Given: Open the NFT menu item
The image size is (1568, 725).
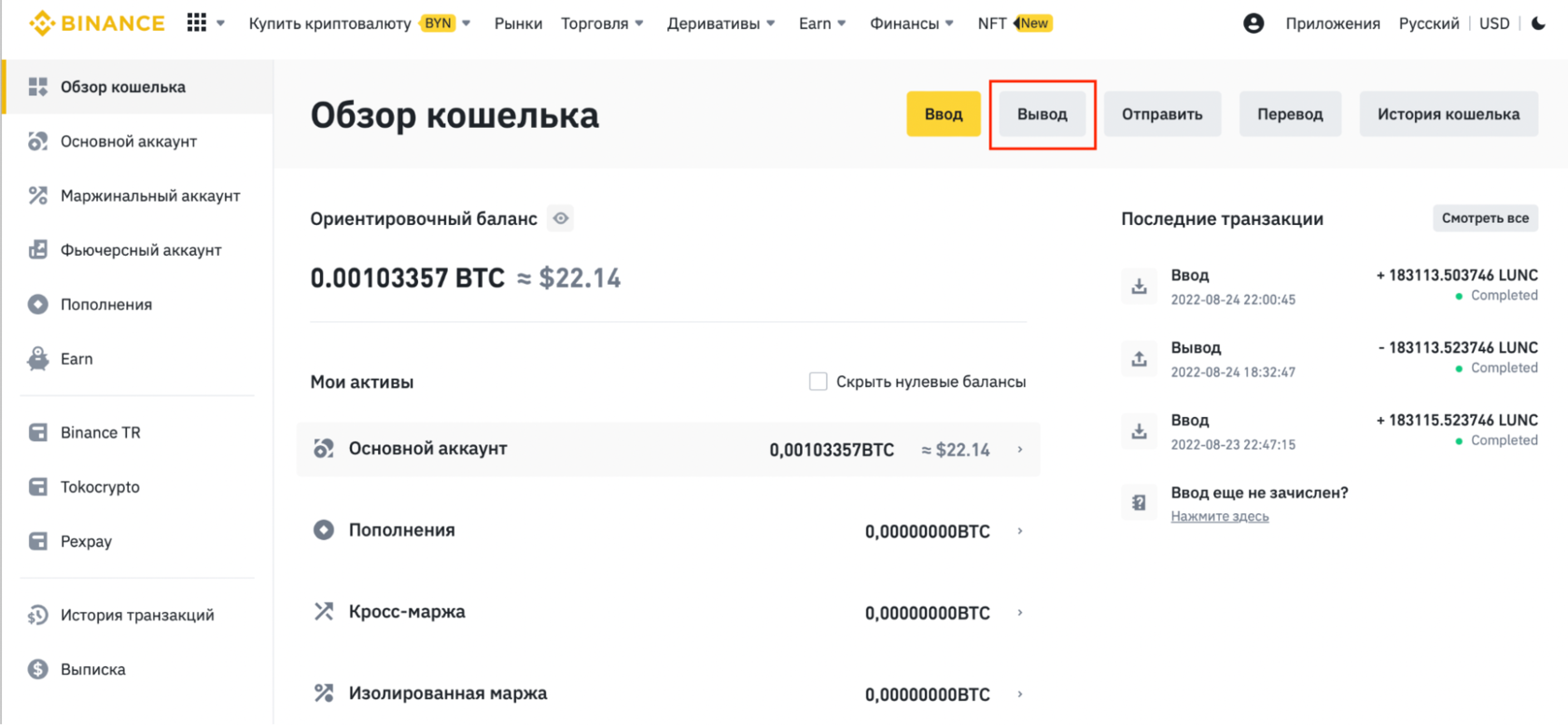Looking at the screenshot, I should coord(992,23).
